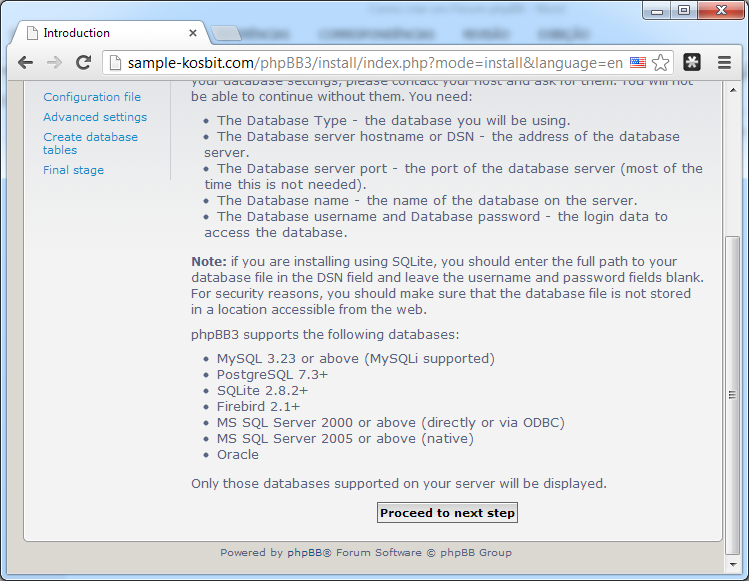Click the scrollbar down arrow
The image size is (749, 581).
[733, 564]
